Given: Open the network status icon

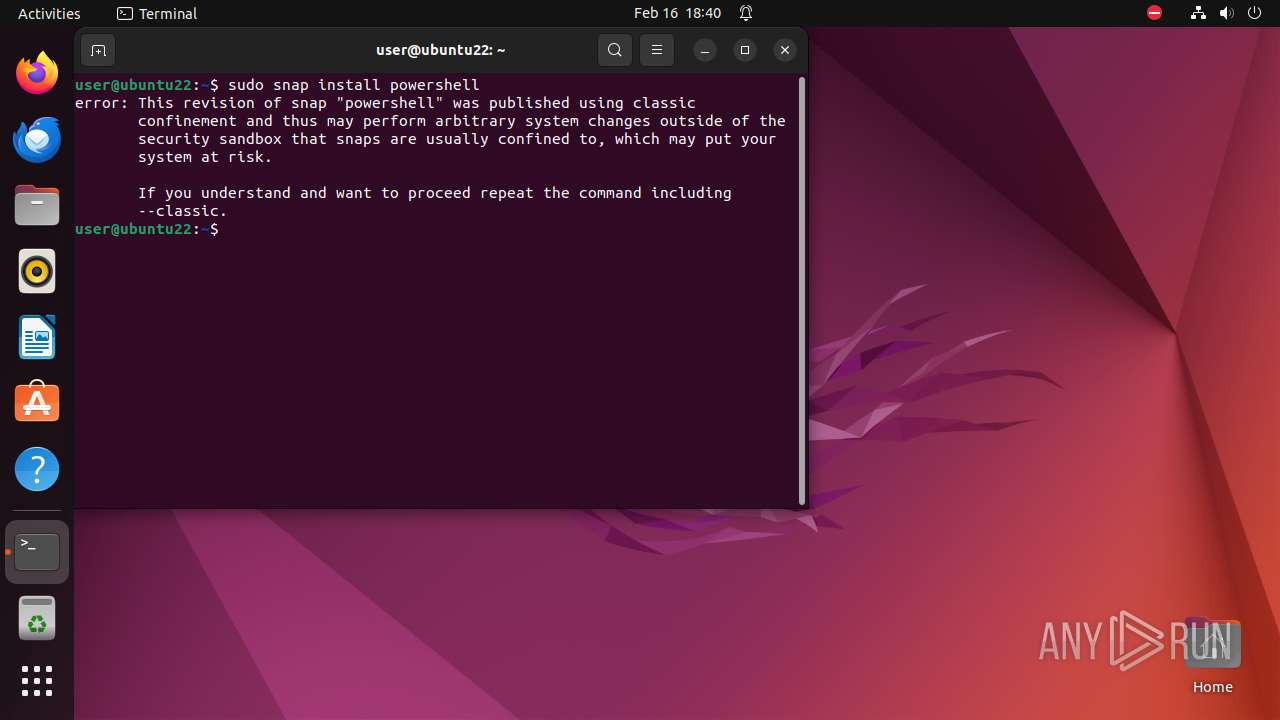Looking at the screenshot, I should [1198, 13].
